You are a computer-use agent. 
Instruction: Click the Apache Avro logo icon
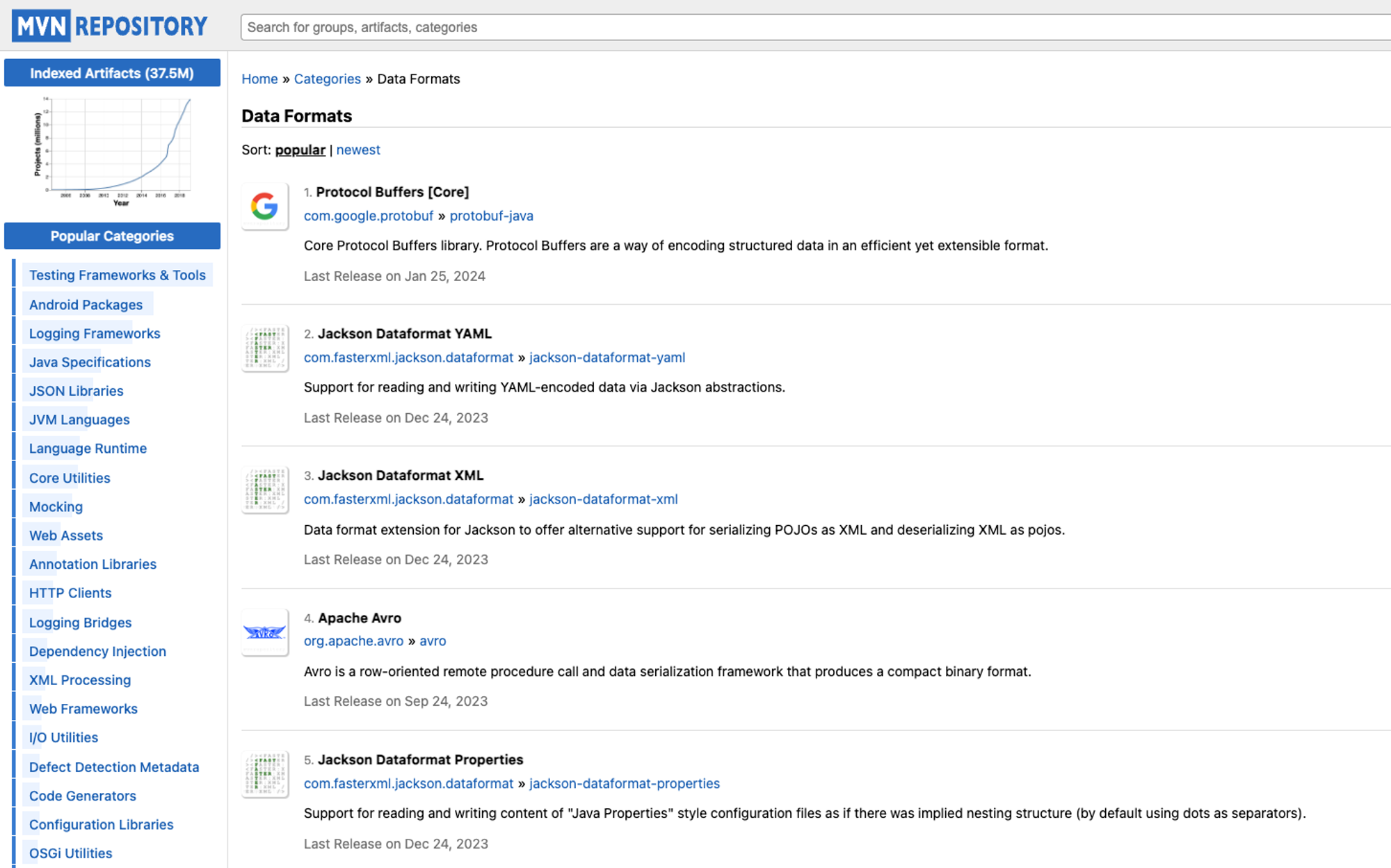(x=264, y=632)
